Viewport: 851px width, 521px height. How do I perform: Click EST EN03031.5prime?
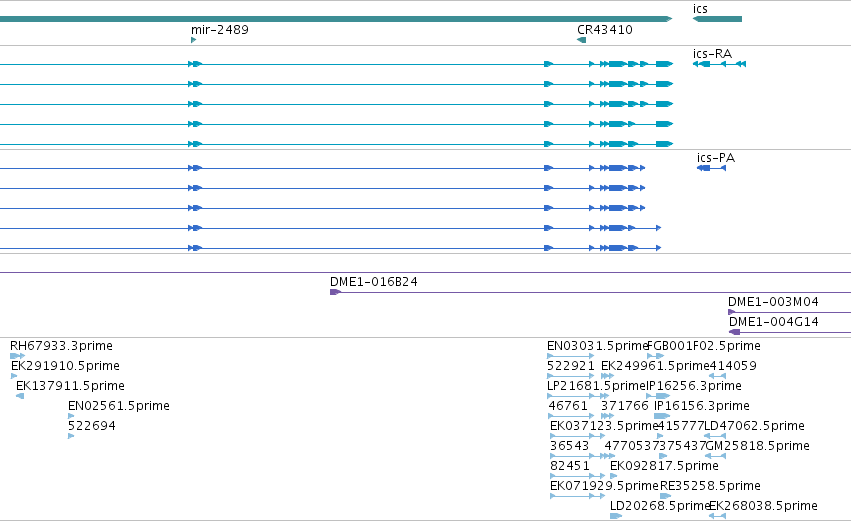pyautogui.click(x=598, y=346)
